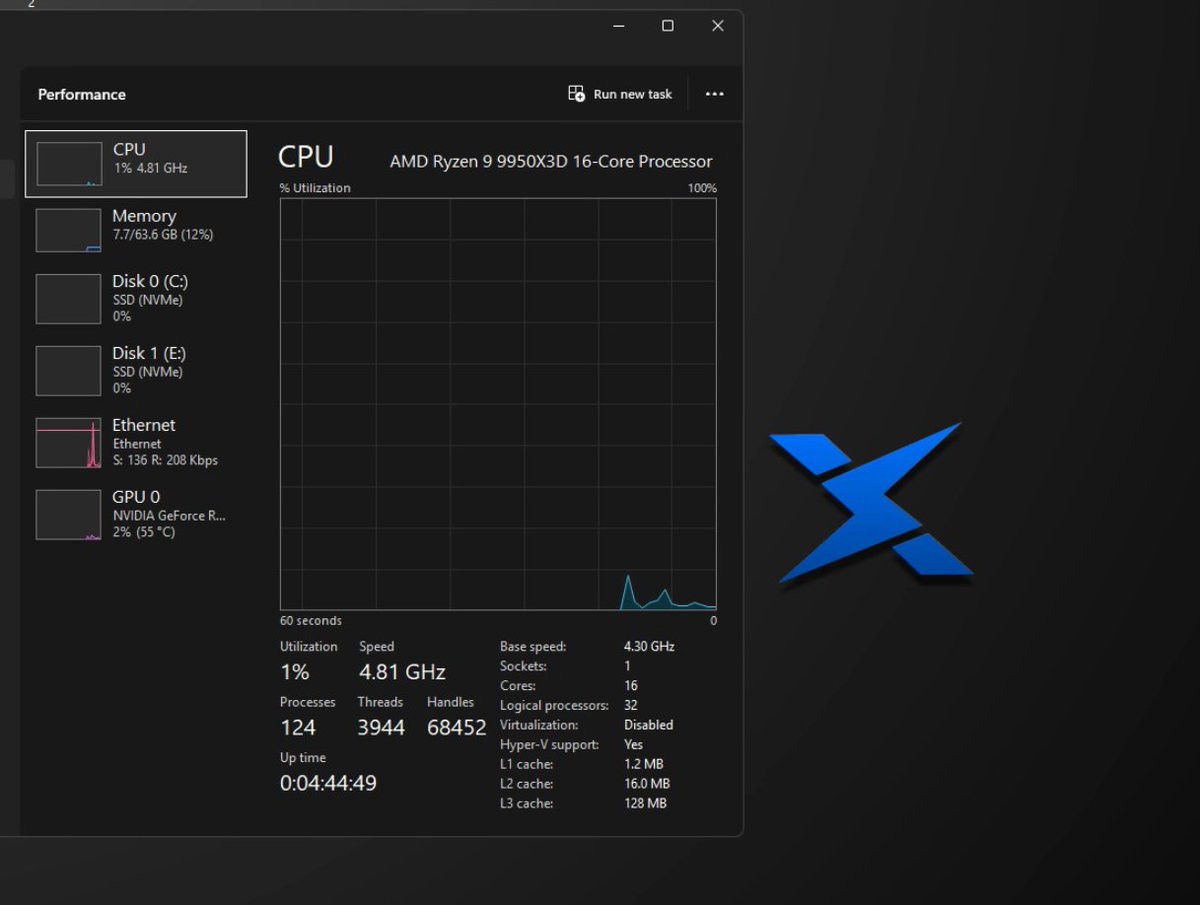Select the CPU performance entry
1200x905 pixels.
coord(136,164)
